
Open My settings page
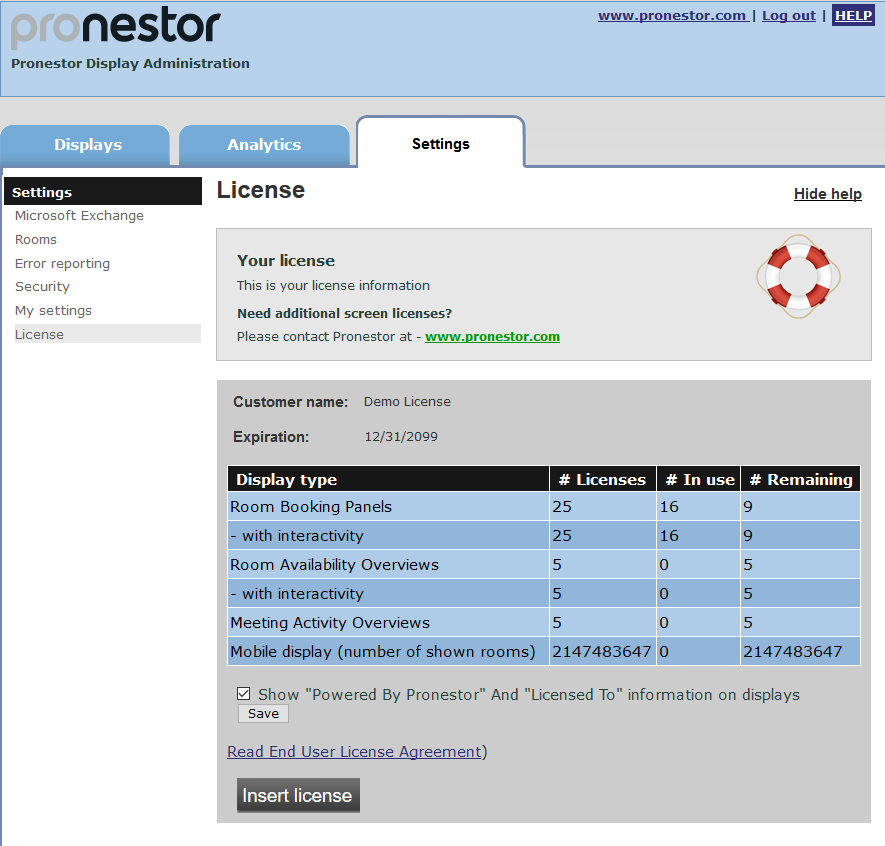point(53,311)
